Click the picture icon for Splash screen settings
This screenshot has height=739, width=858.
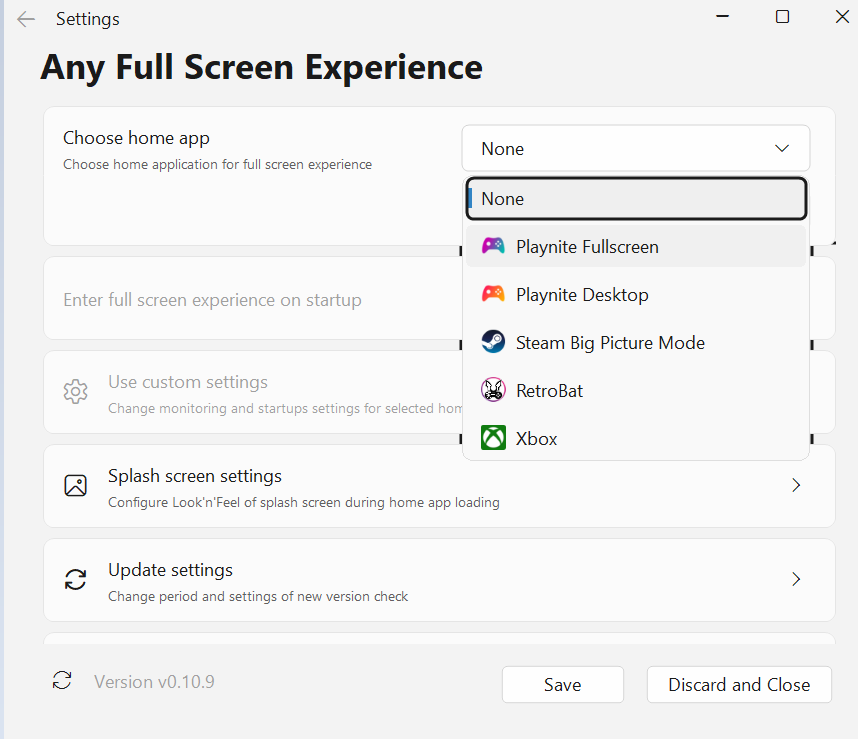(x=76, y=485)
